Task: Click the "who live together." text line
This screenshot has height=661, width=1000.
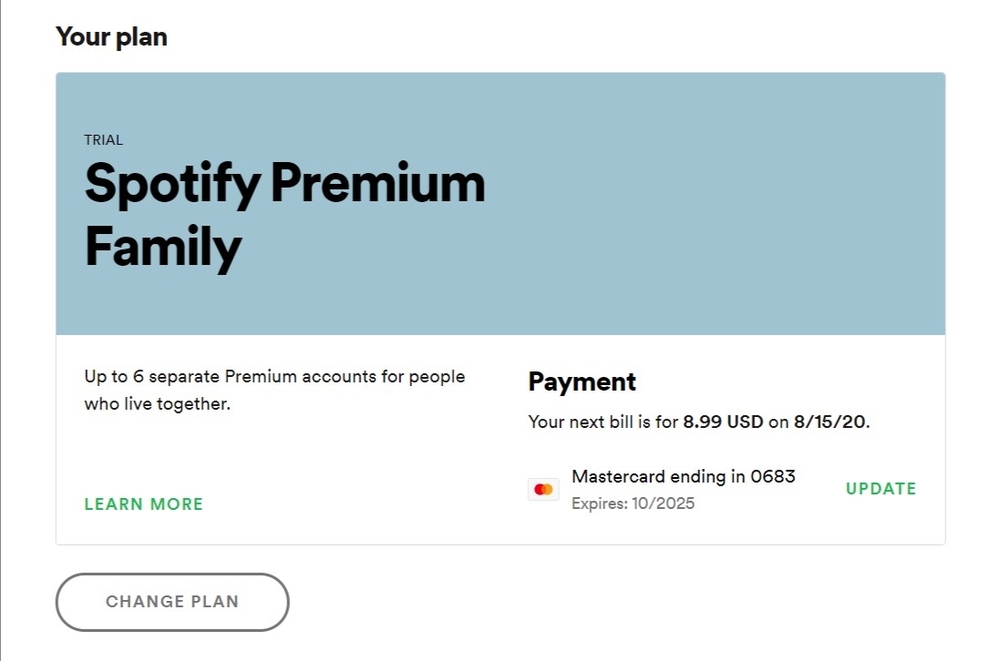Action: pos(157,404)
